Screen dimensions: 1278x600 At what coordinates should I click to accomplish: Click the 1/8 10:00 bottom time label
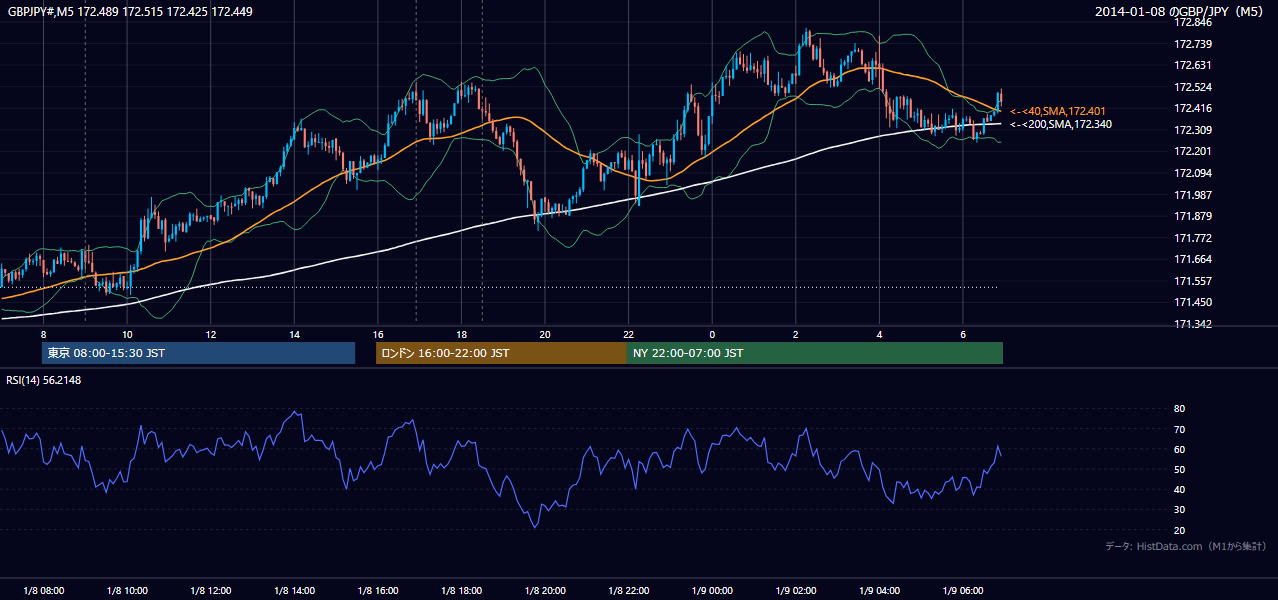[x=127, y=591]
